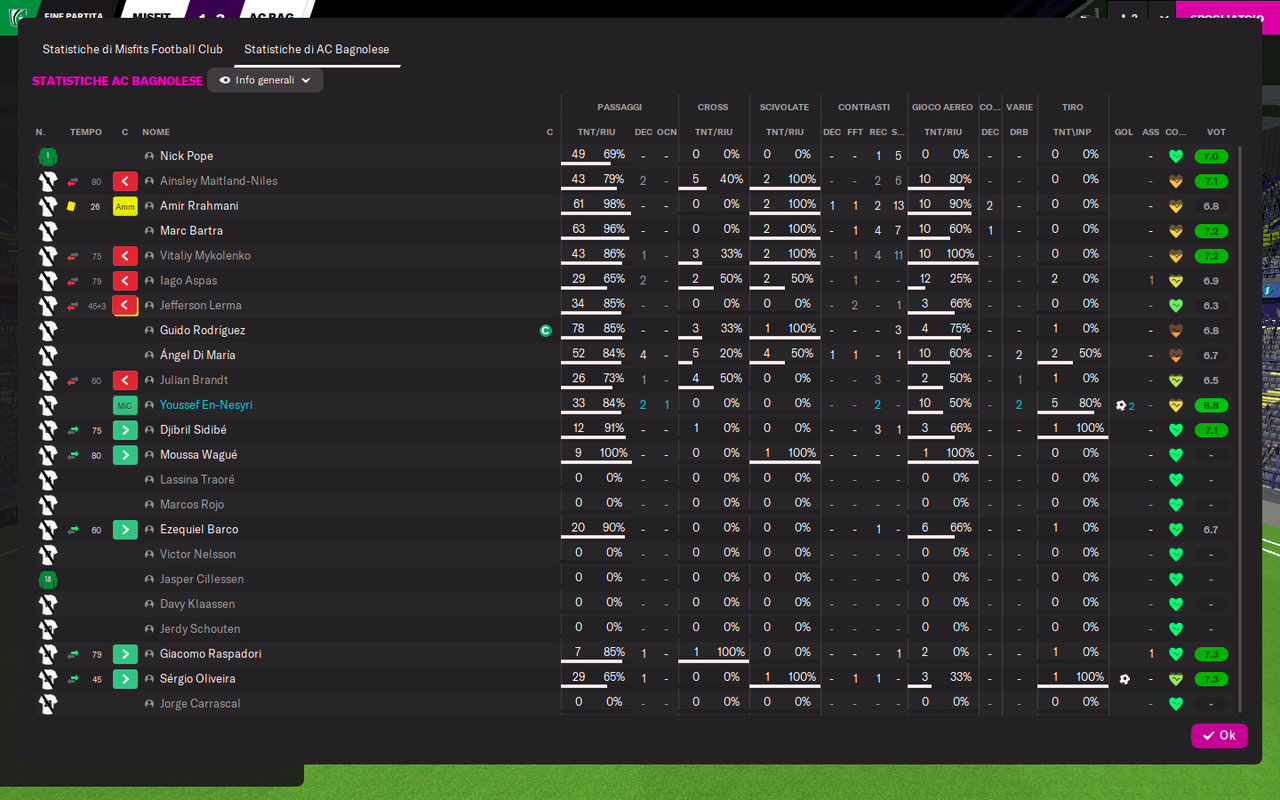Screen dimensions: 1280x800
Task: Click the green MiC badge for Youssef En-Nesyri
Action: click(125, 405)
